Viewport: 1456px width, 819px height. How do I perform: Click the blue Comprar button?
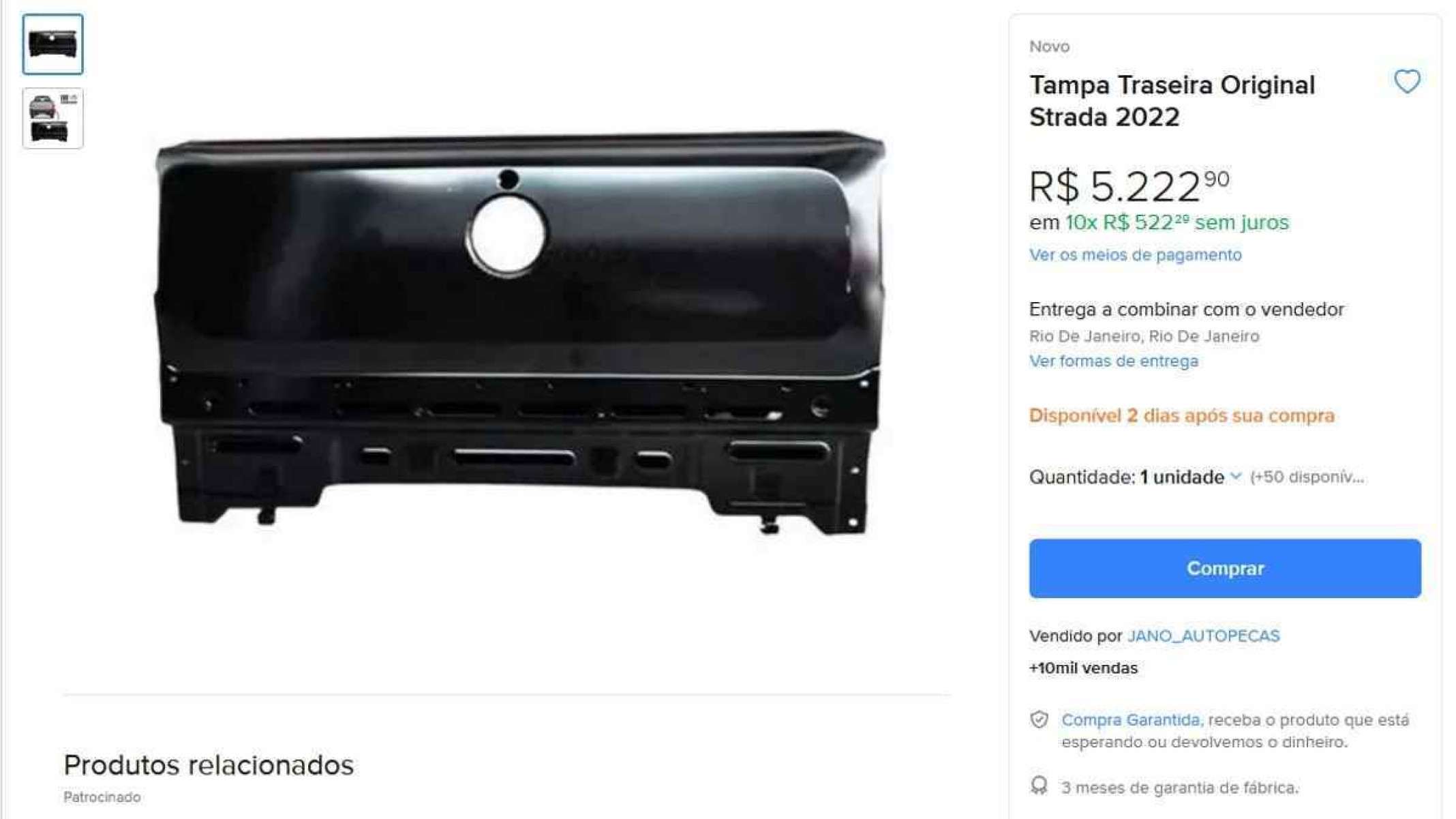[1225, 569]
